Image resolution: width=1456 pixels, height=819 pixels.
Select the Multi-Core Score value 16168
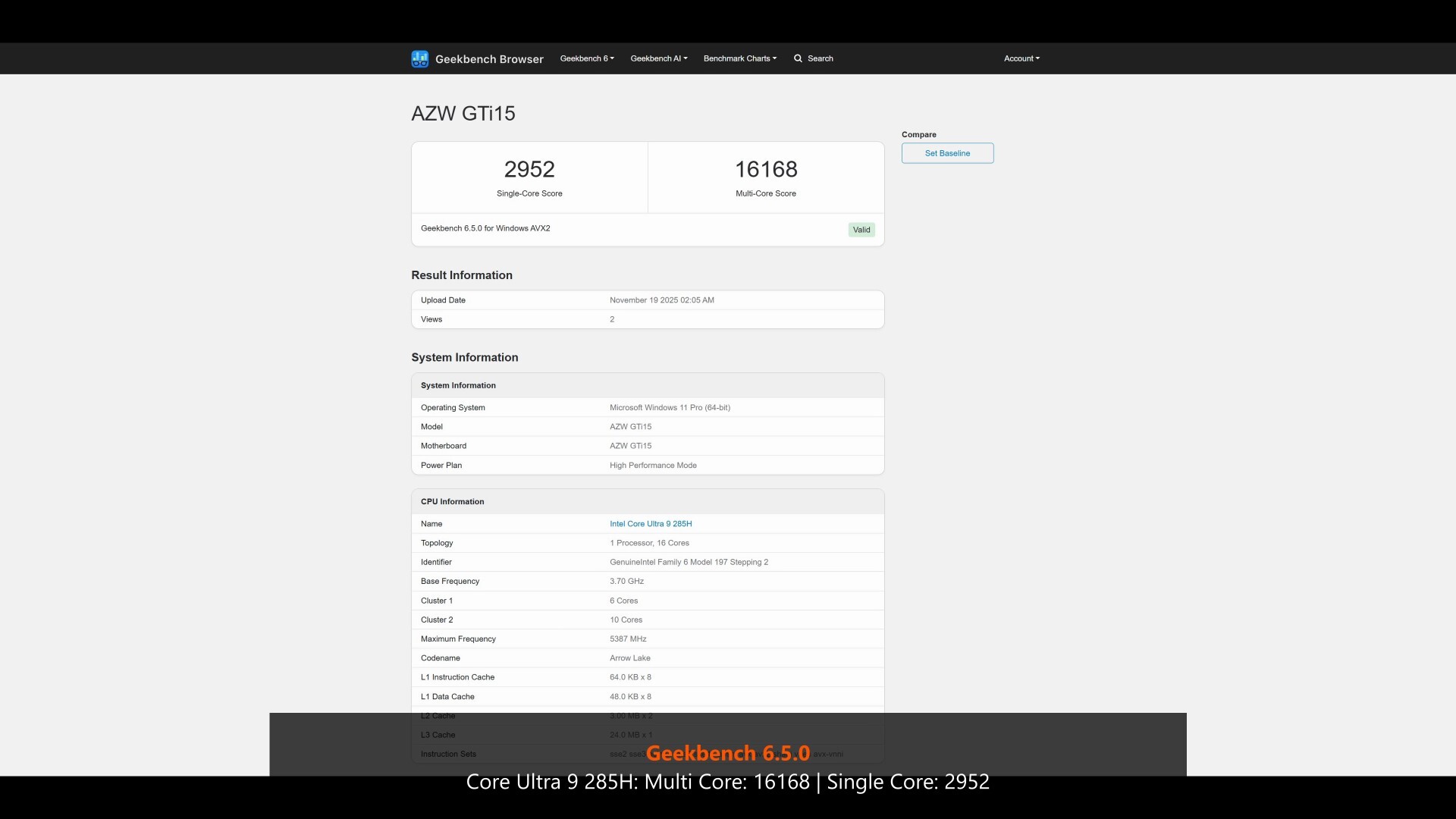[766, 169]
